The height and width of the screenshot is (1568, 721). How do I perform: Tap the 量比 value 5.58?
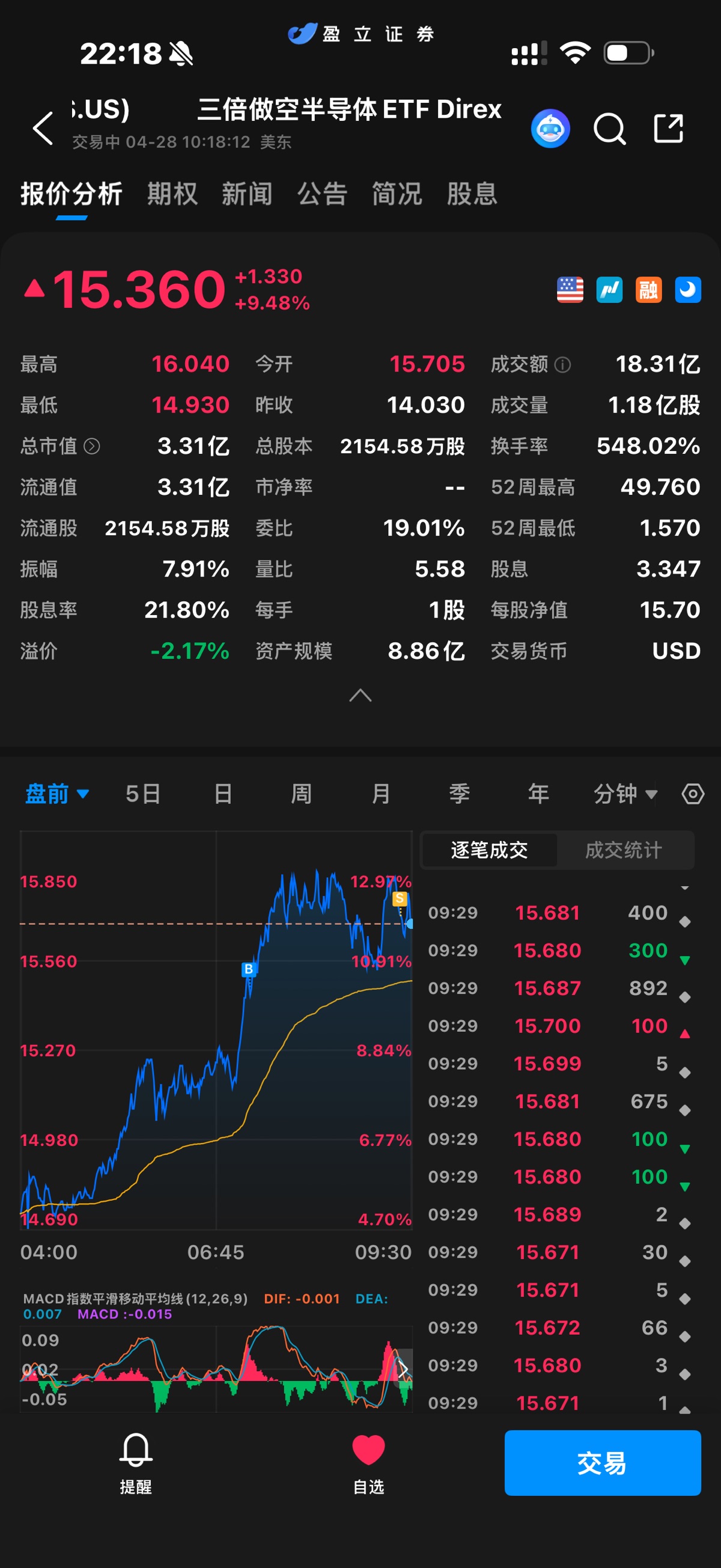click(439, 569)
